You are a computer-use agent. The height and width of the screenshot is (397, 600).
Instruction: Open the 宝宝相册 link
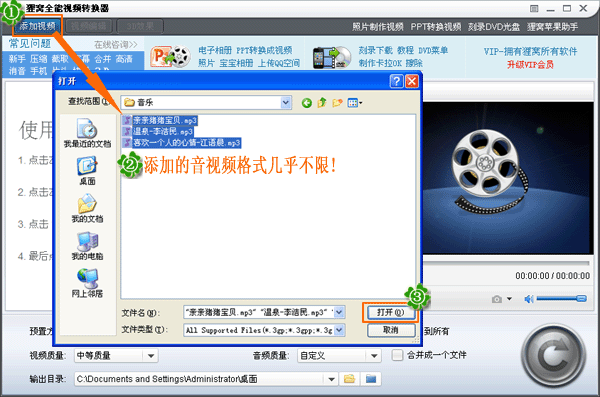pyautogui.click(x=236, y=63)
